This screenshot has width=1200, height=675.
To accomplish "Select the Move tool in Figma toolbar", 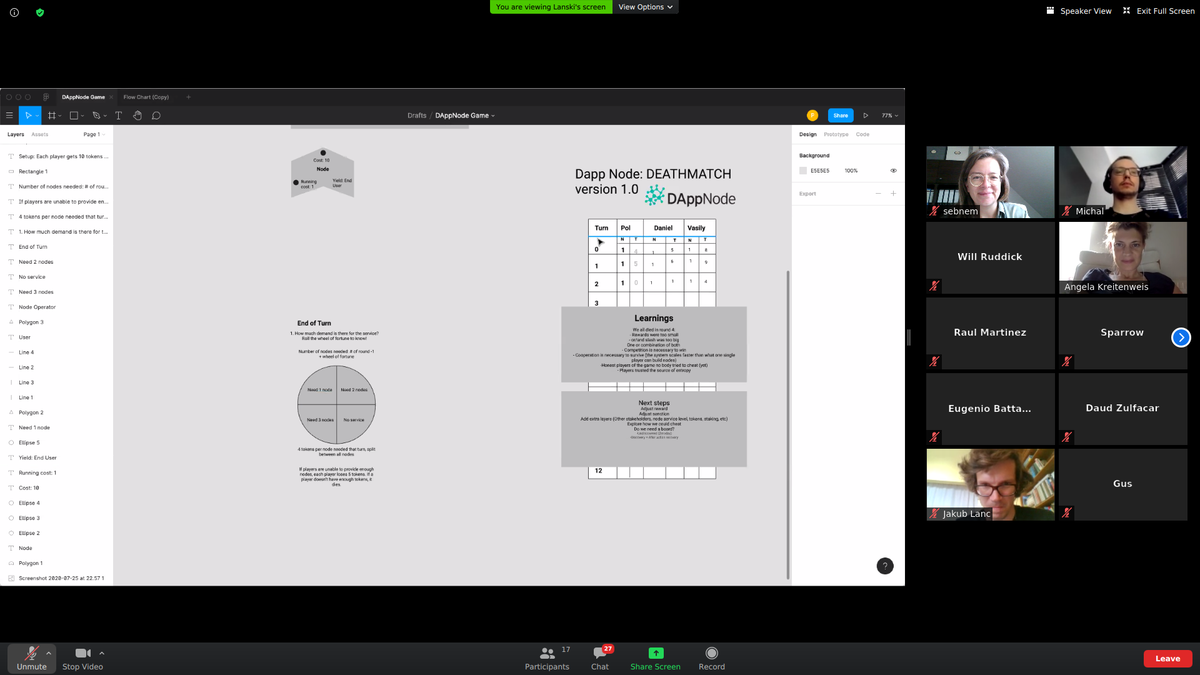I will pyautogui.click(x=27, y=116).
